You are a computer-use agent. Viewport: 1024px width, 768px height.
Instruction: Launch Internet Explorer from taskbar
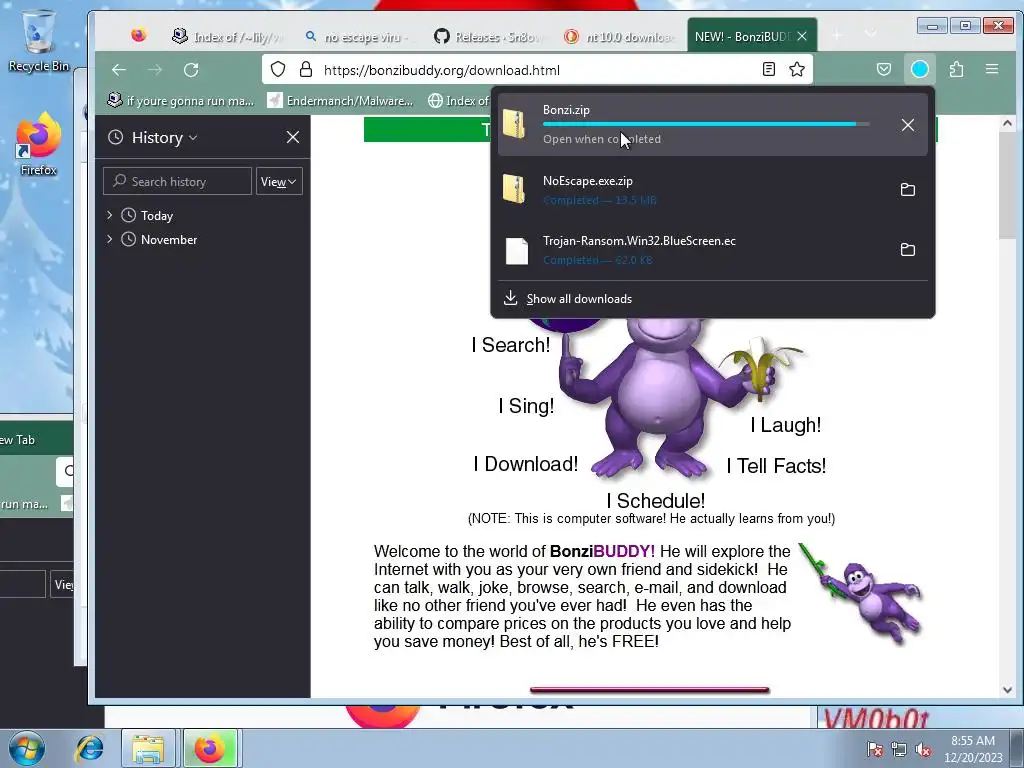89,748
